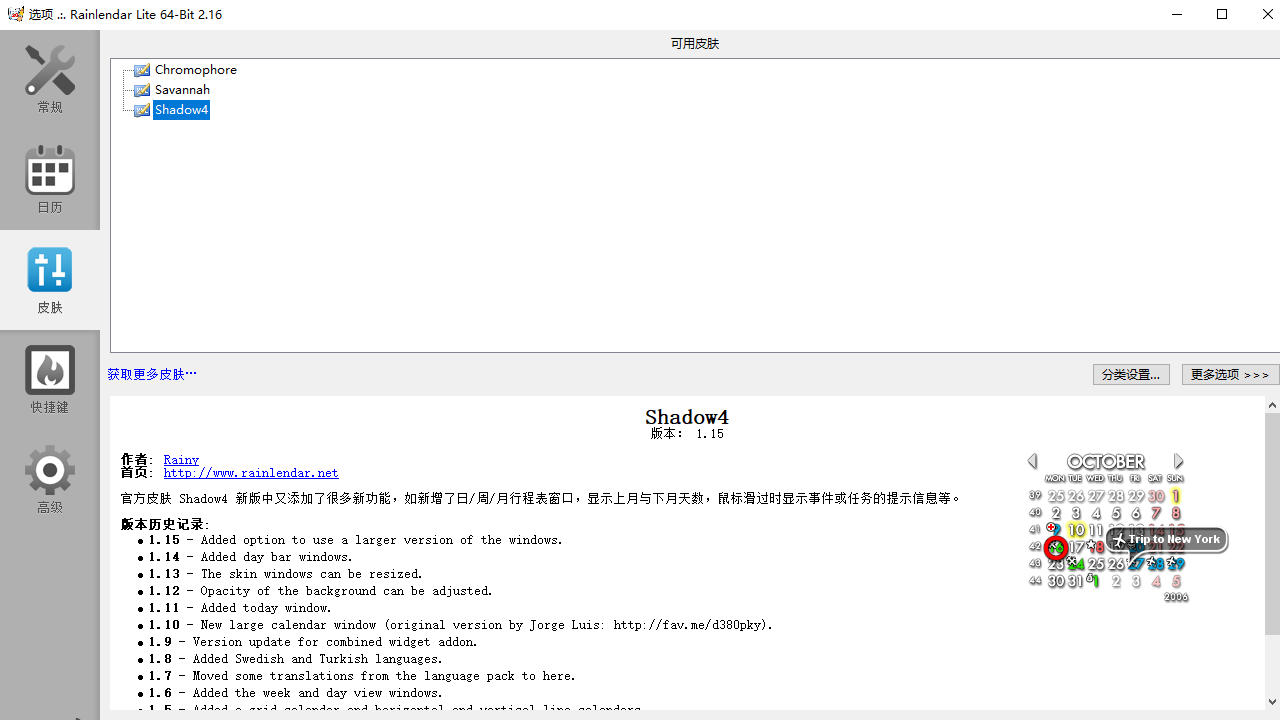Go to previous month in calendar preview
1280x720 pixels.
1032,460
